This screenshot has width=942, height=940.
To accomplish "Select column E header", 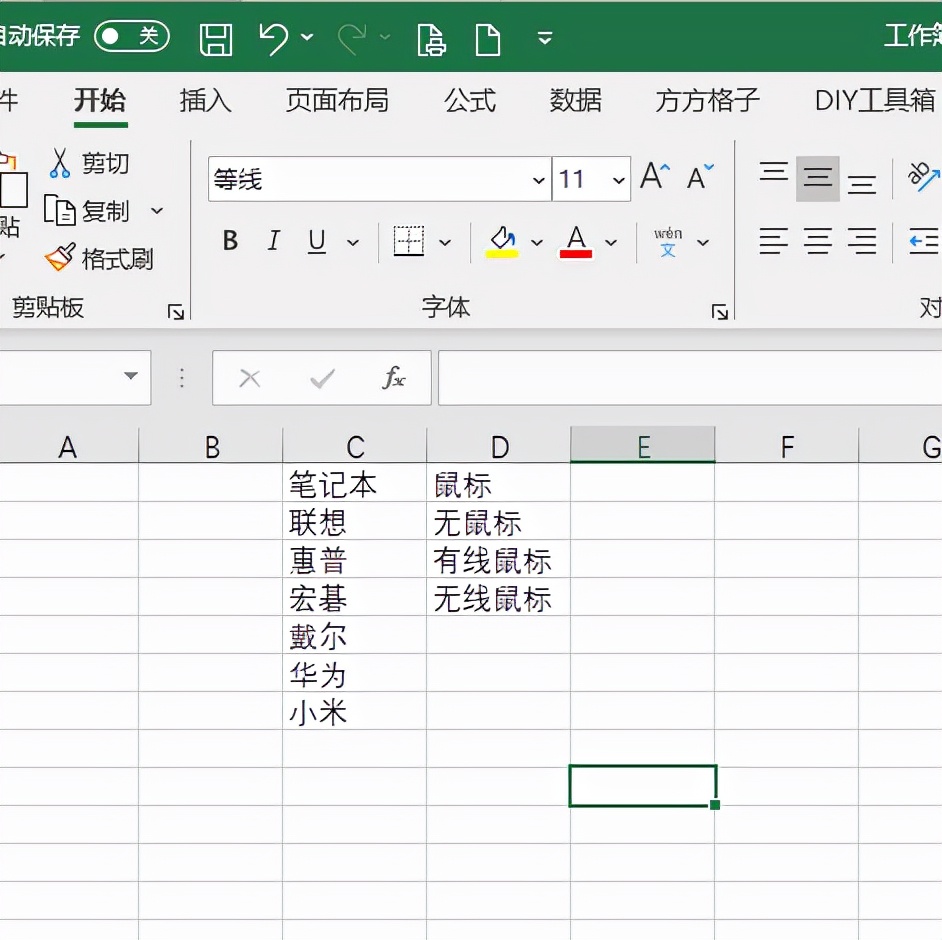I will click(642, 446).
